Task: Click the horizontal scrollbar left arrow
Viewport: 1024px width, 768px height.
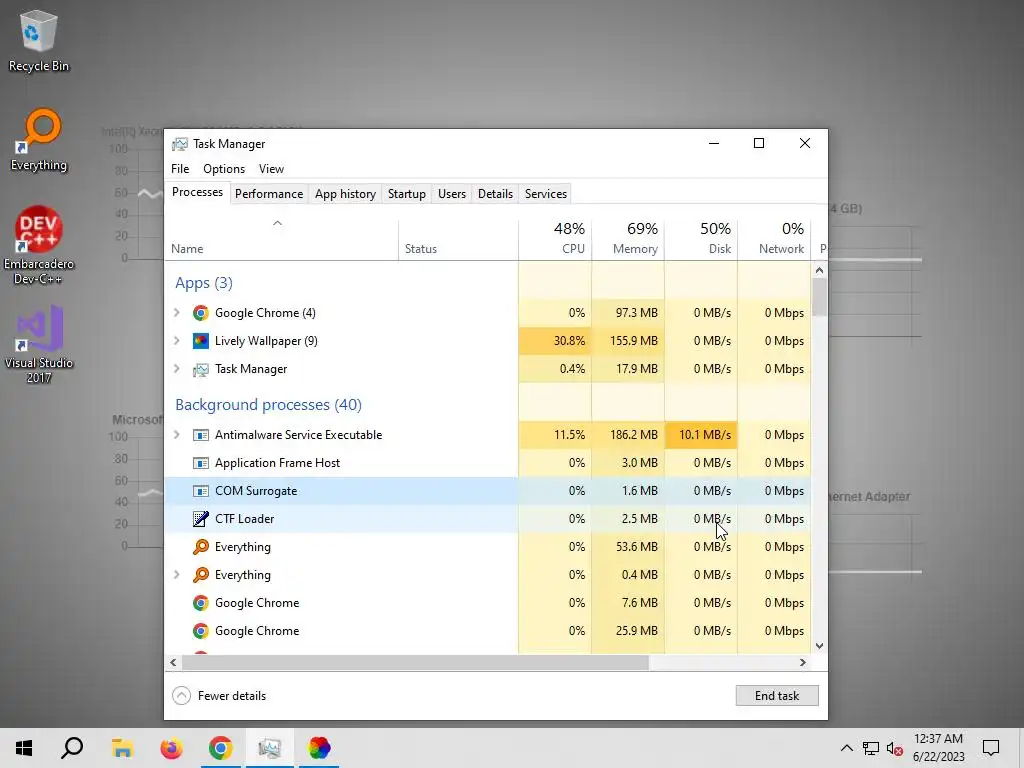Action: click(173, 662)
